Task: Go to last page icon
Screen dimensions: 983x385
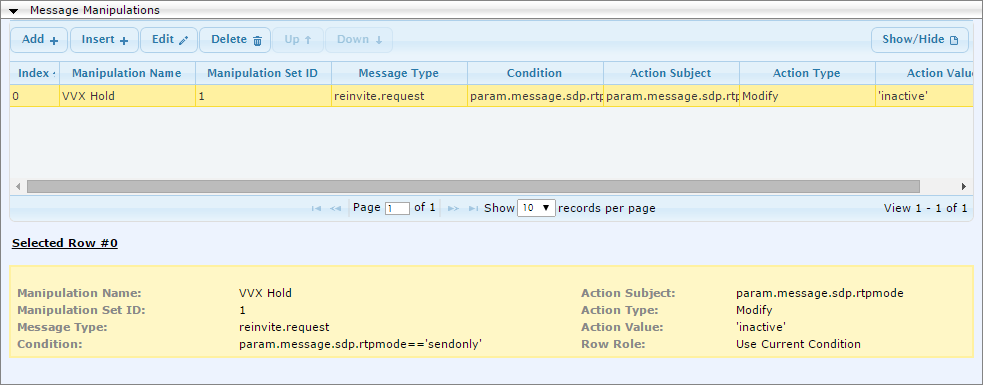Action: coord(473,208)
